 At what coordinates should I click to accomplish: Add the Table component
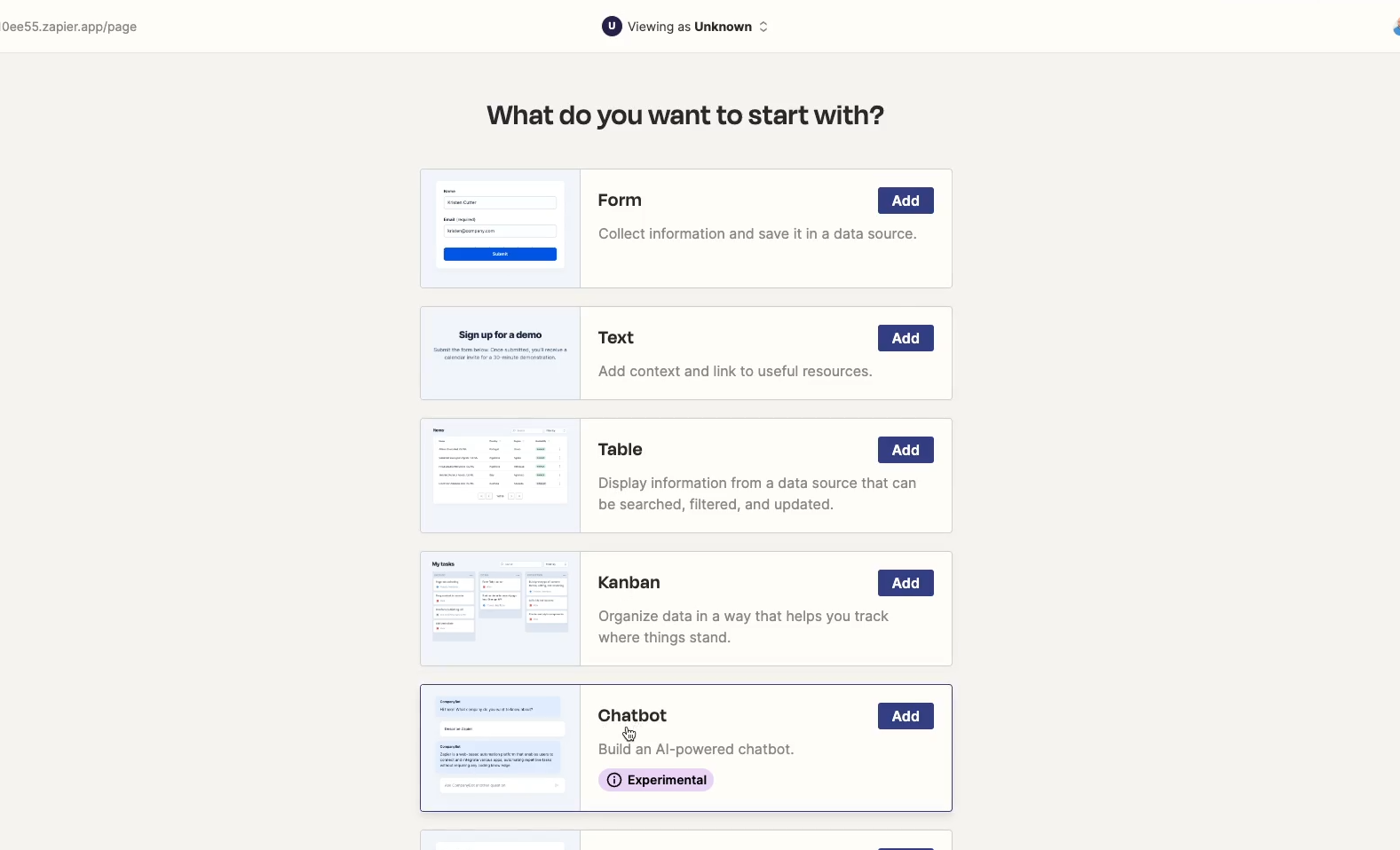click(x=906, y=450)
